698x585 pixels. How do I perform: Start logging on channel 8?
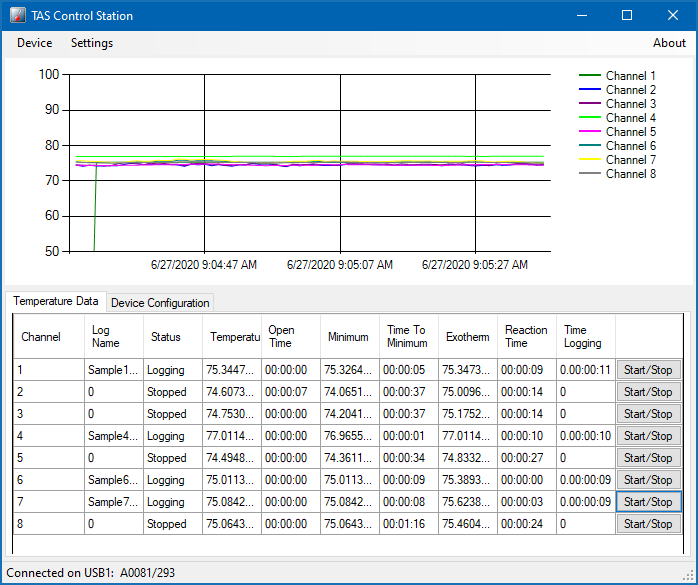(648, 524)
